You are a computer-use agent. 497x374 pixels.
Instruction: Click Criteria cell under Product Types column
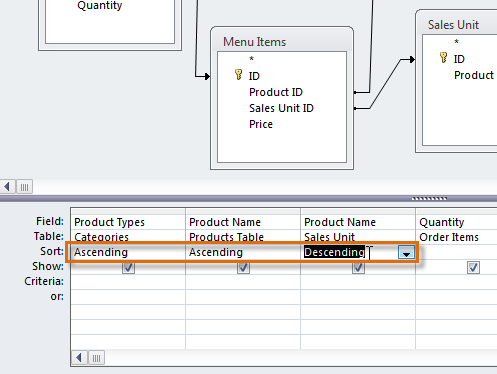pyautogui.click(x=128, y=282)
